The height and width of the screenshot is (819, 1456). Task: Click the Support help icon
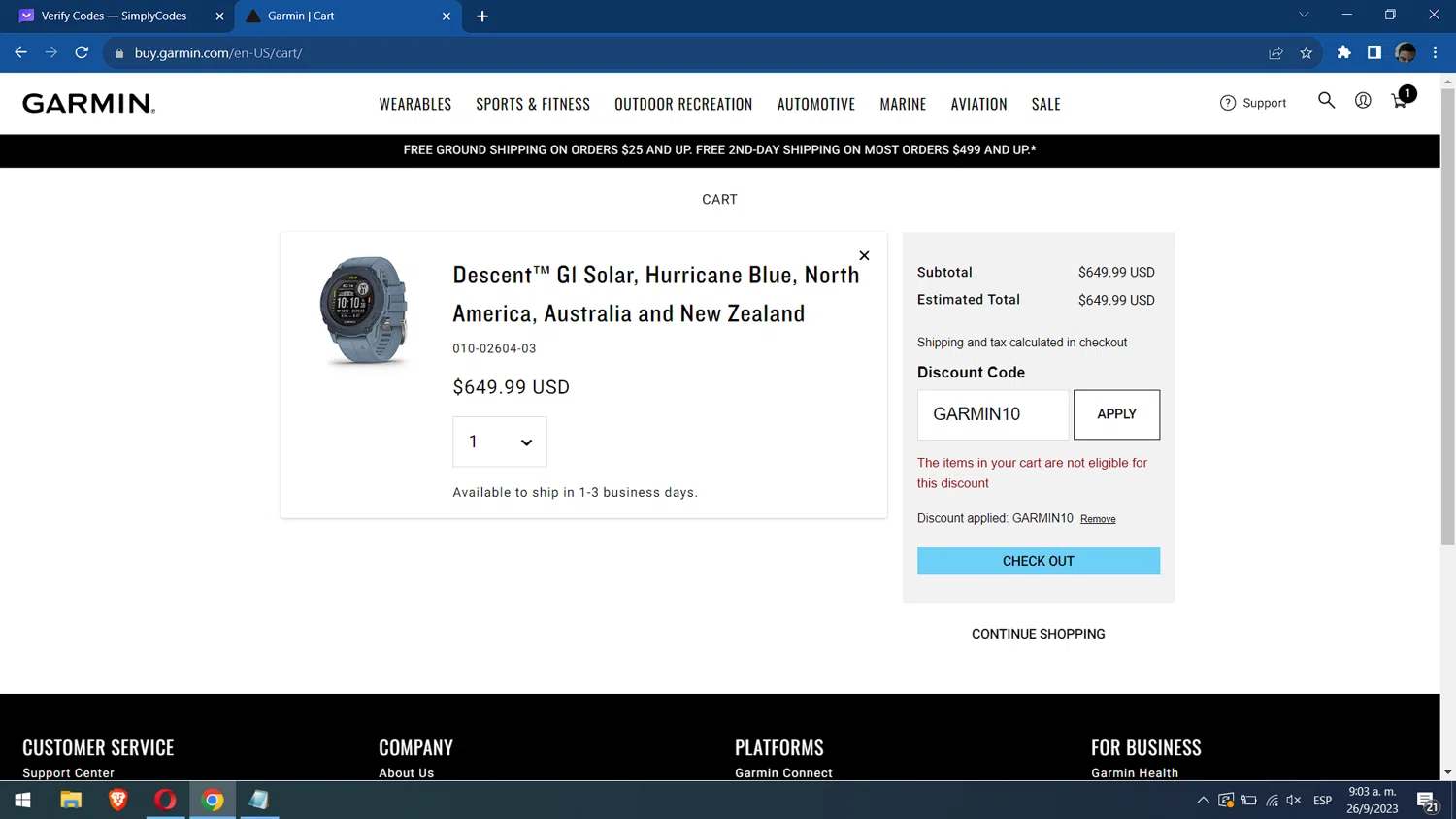tap(1253, 103)
